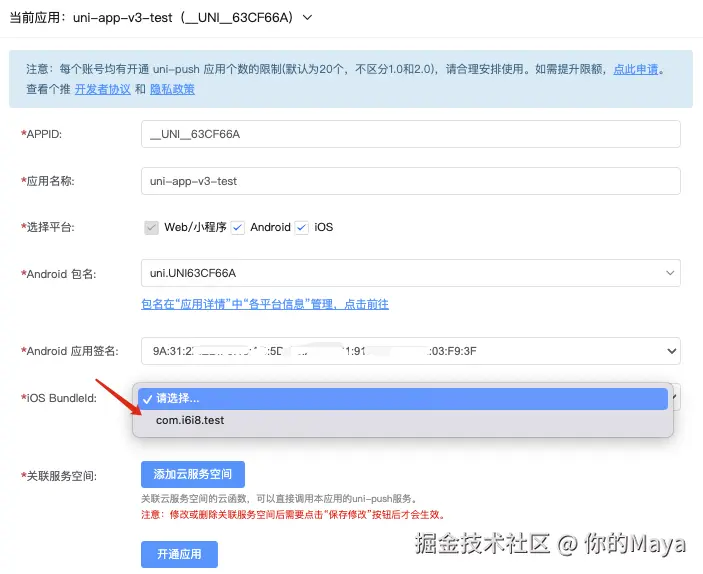Open the 点此申请 quota request link
The width and height of the screenshot is (703, 574).
tap(636, 69)
